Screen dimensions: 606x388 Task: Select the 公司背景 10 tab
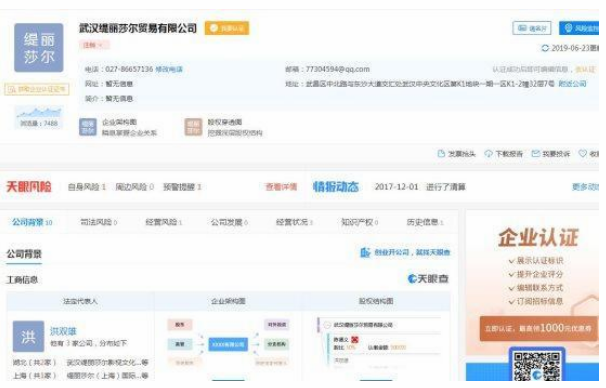click(32, 222)
